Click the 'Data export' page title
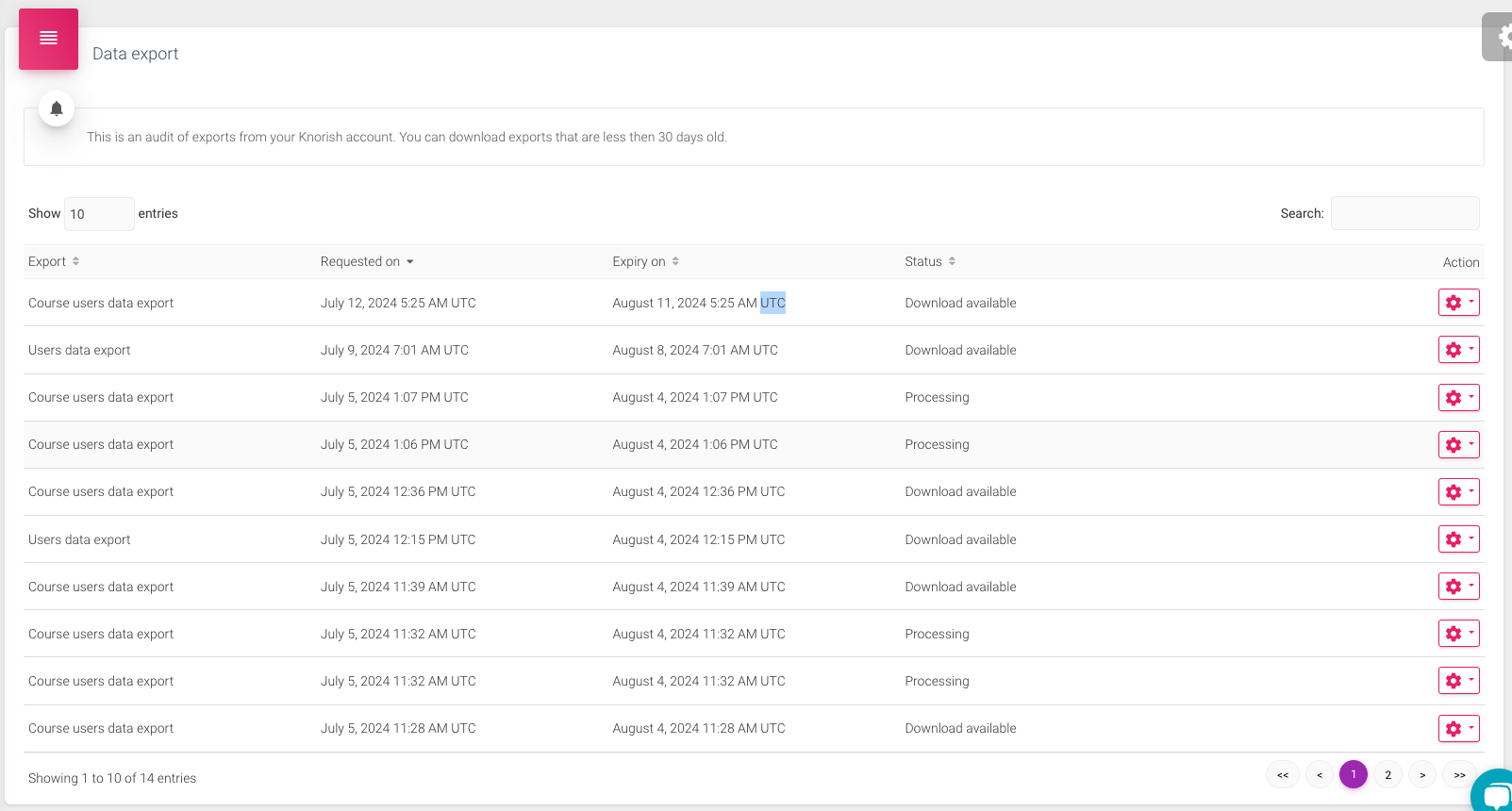This screenshot has width=1512, height=811. pos(135,54)
